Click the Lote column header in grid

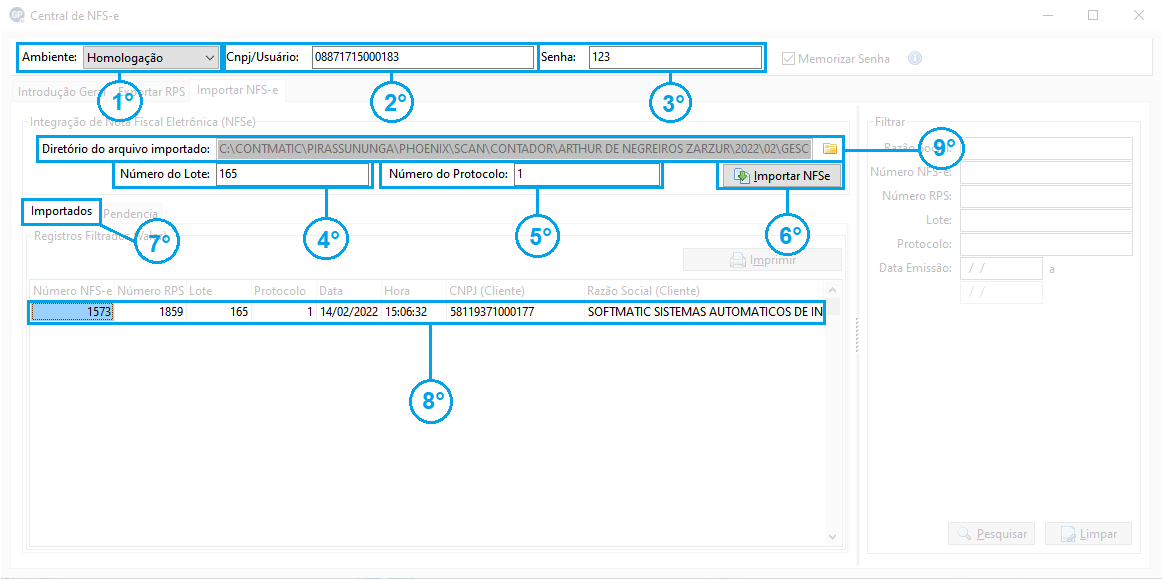click(x=220, y=290)
